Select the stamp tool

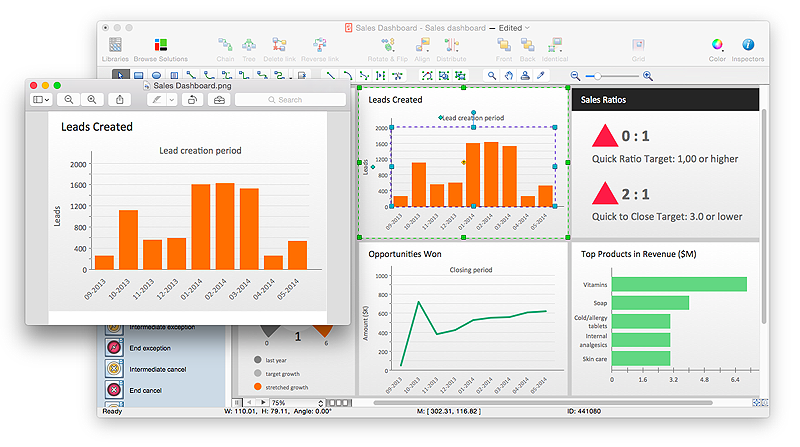point(525,76)
